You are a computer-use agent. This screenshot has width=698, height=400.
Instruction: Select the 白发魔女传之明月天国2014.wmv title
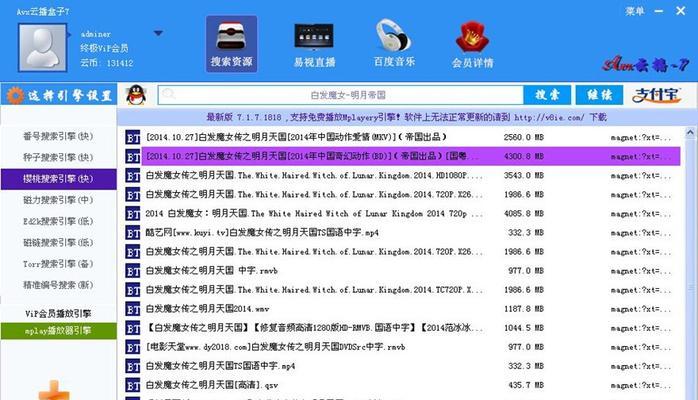[207, 309]
